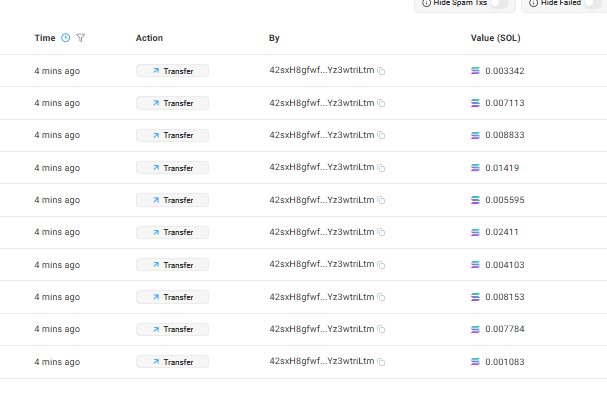Click the Time column header label

pos(45,38)
